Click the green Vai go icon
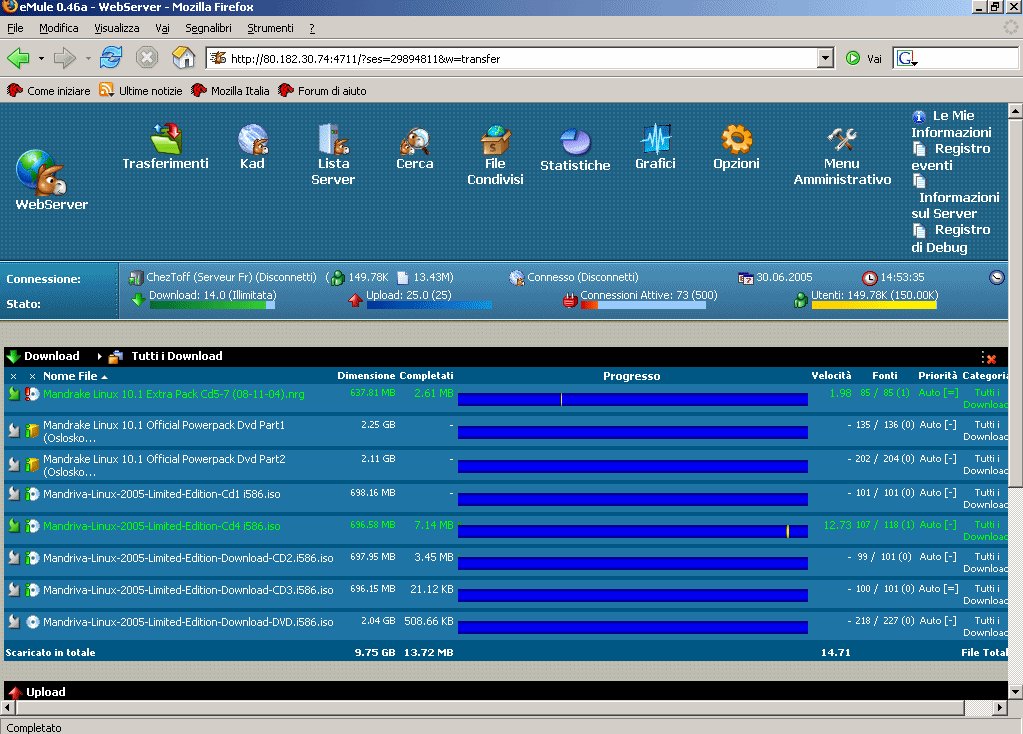This screenshot has height=734, width=1023. point(853,58)
